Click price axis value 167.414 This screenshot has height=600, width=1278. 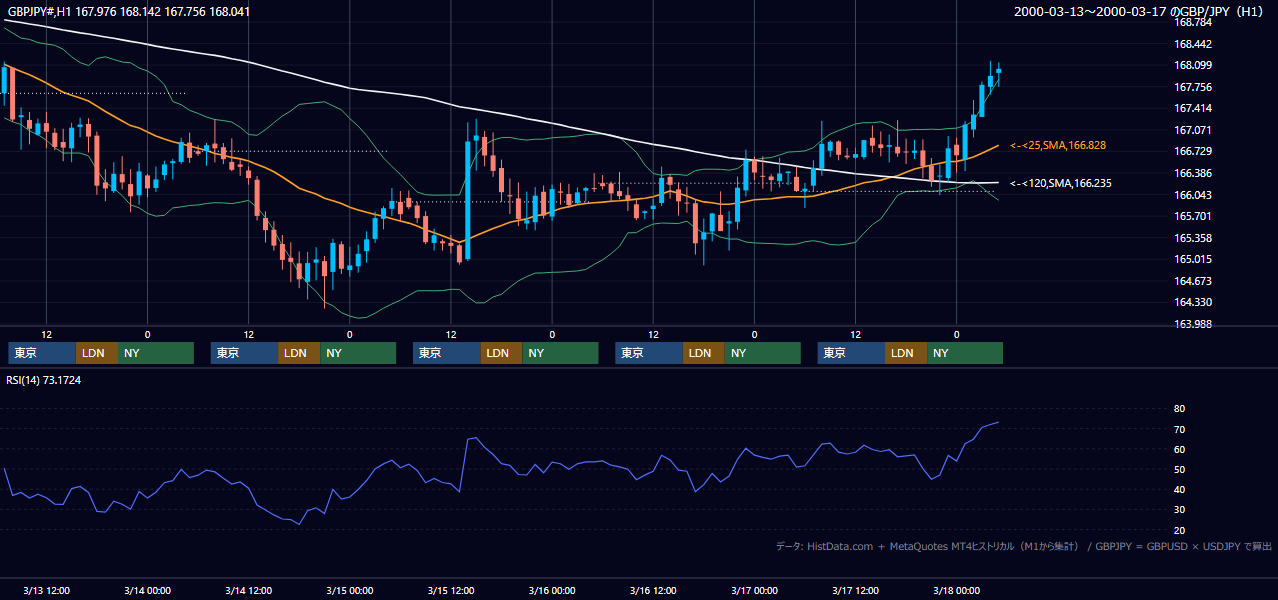click(x=1191, y=109)
